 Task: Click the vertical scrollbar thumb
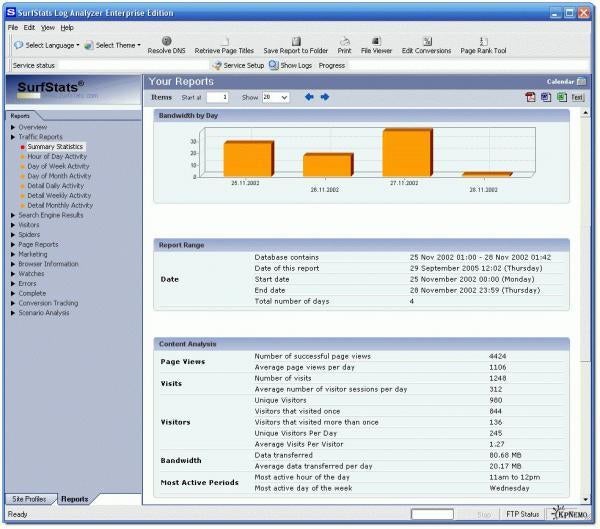(x=585, y=293)
